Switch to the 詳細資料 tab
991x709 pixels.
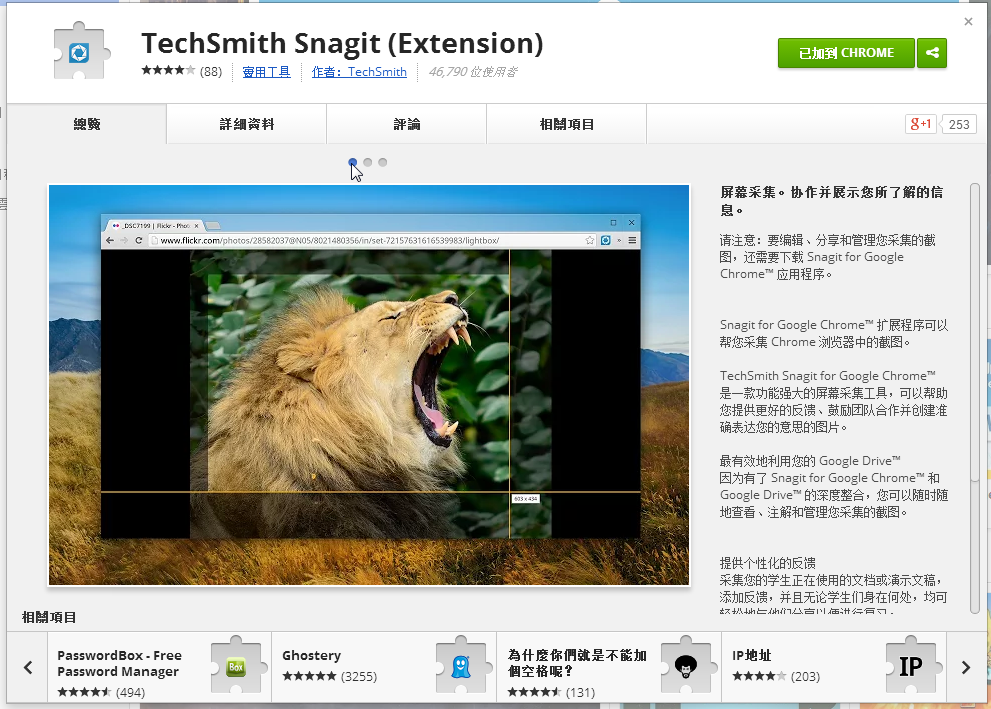pyautogui.click(x=246, y=124)
